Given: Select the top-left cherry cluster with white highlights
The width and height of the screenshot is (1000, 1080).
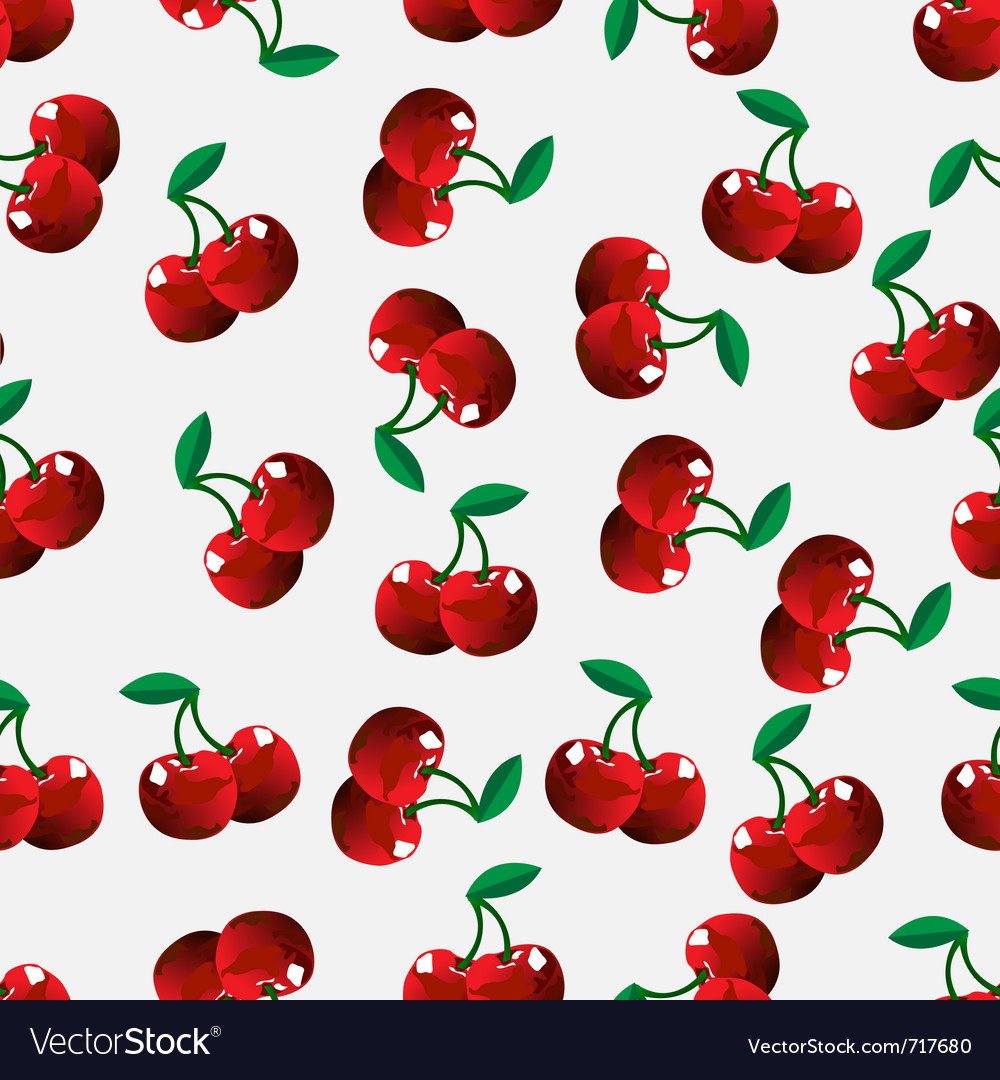Looking at the screenshot, I should tap(60, 170).
